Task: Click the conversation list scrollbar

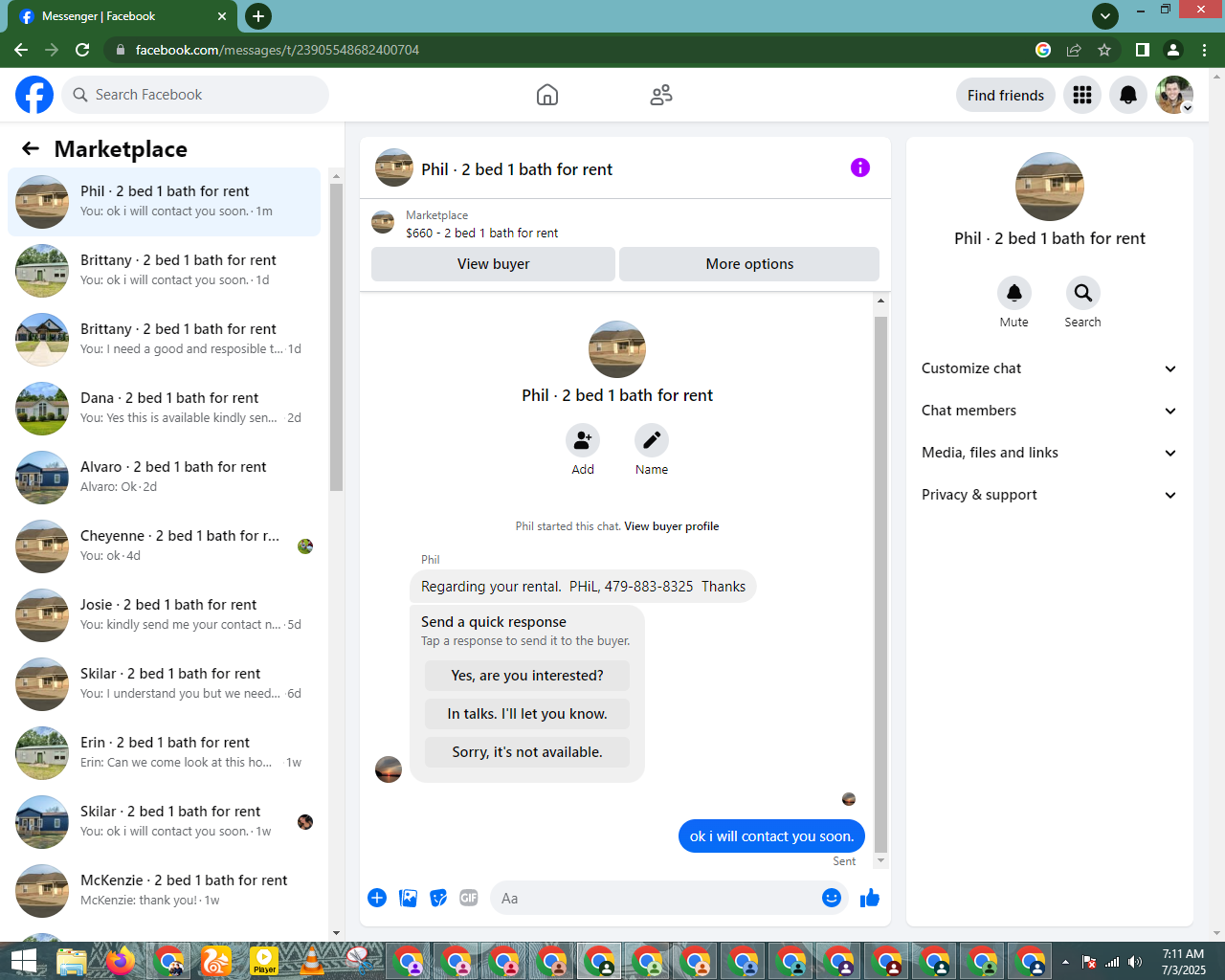Action: 336,335
